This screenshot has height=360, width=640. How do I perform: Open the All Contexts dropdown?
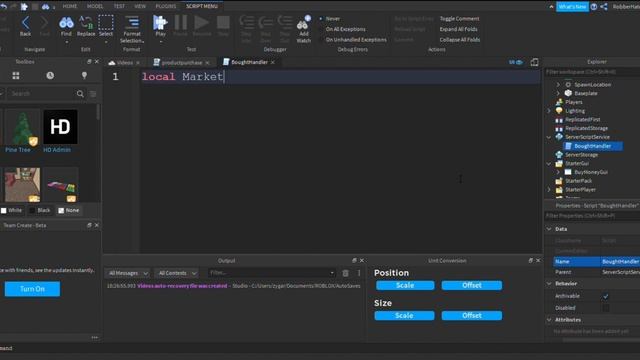click(177, 273)
